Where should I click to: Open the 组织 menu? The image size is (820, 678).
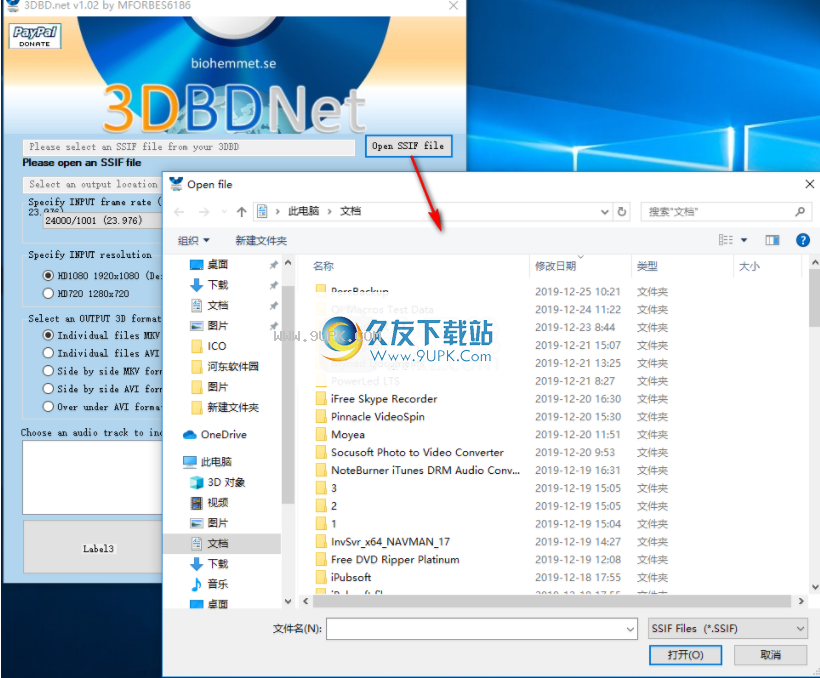193,241
